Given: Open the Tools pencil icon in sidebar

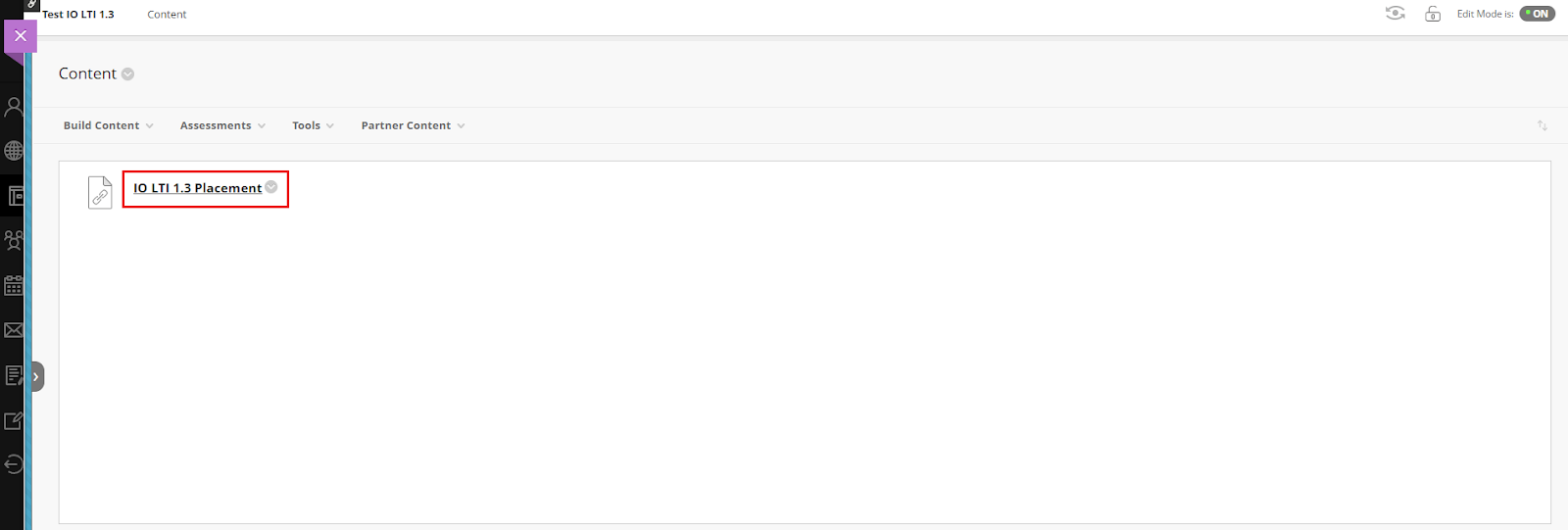Looking at the screenshot, I should click(x=13, y=420).
